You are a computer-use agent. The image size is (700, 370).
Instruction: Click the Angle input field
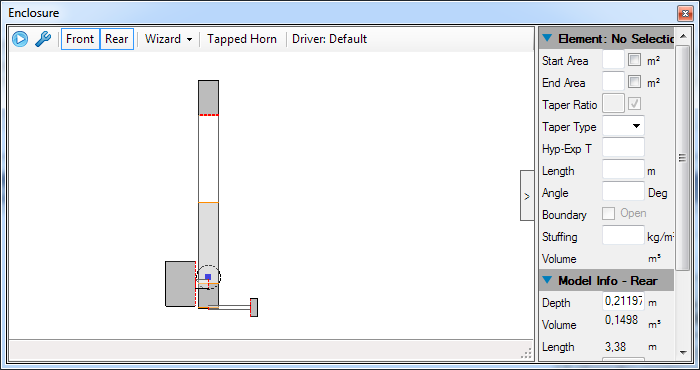[x=623, y=192]
